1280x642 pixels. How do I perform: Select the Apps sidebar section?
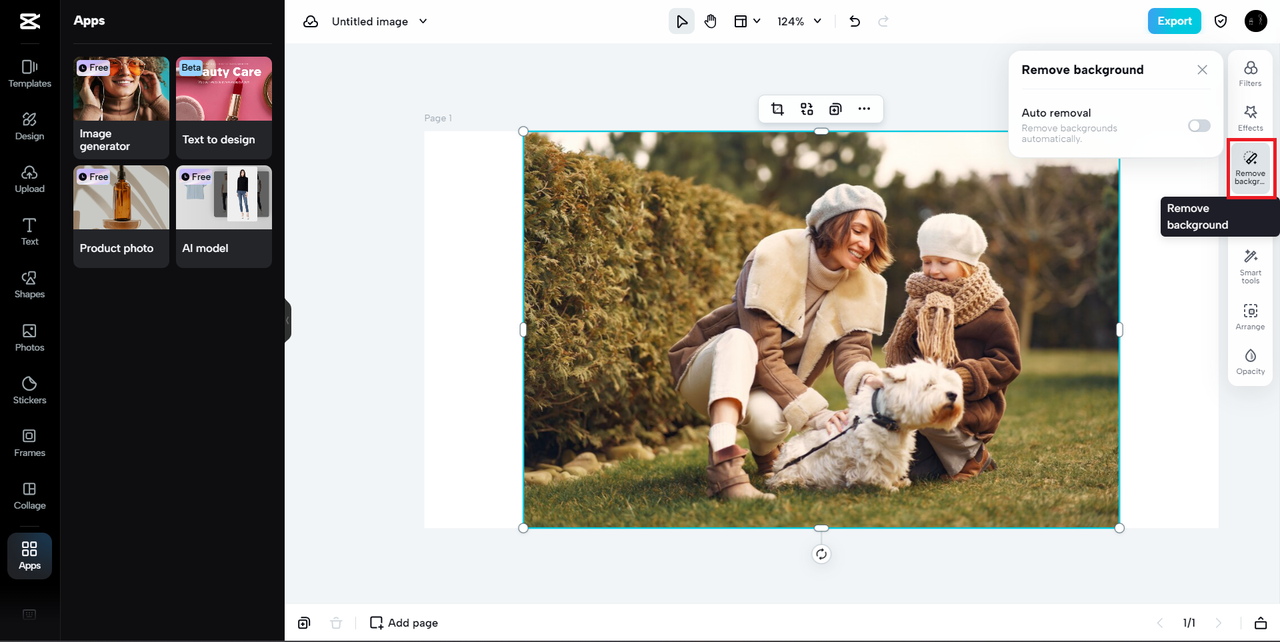pyautogui.click(x=30, y=555)
